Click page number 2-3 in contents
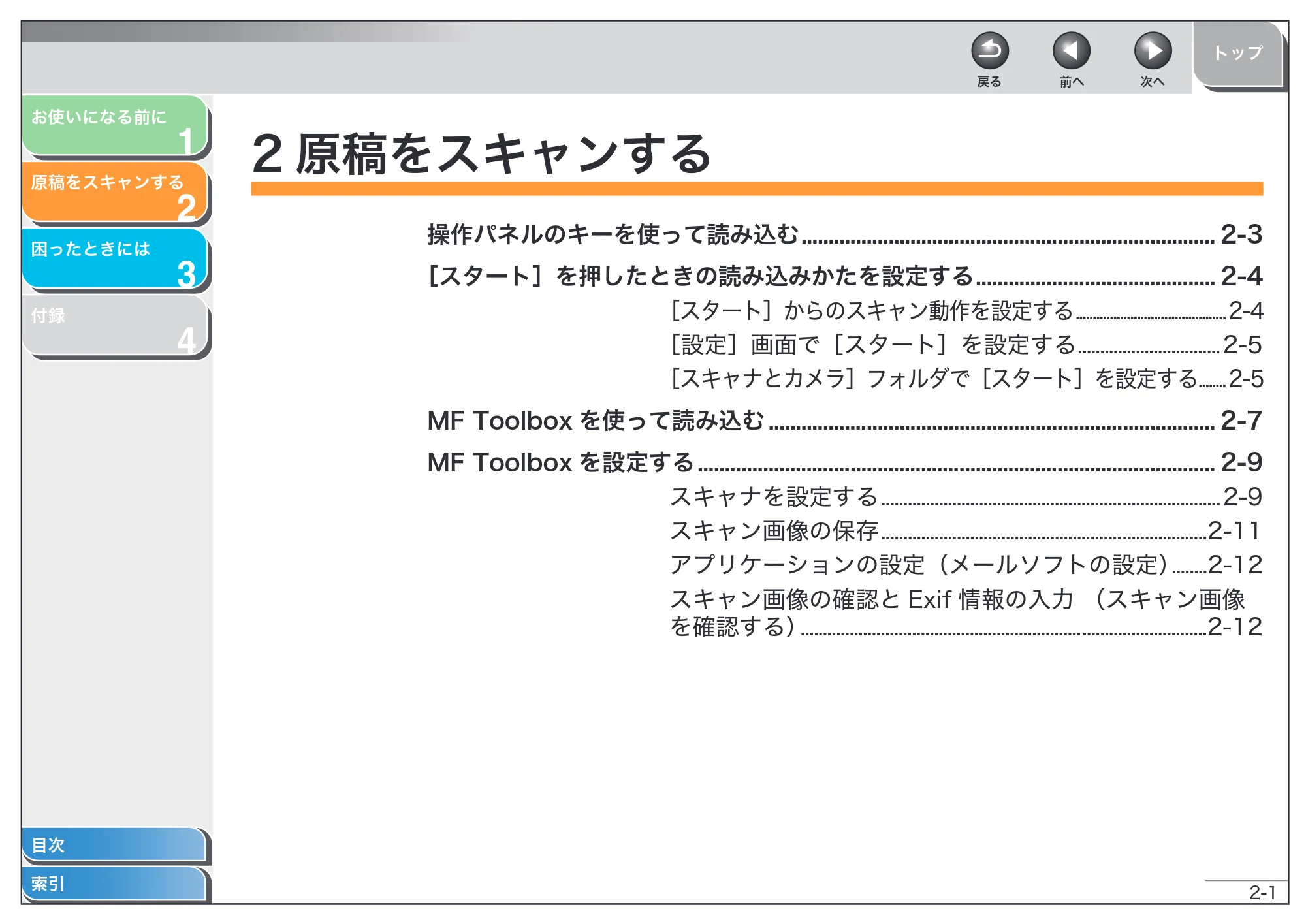This screenshot has width=1306, height=924. [1241, 234]
